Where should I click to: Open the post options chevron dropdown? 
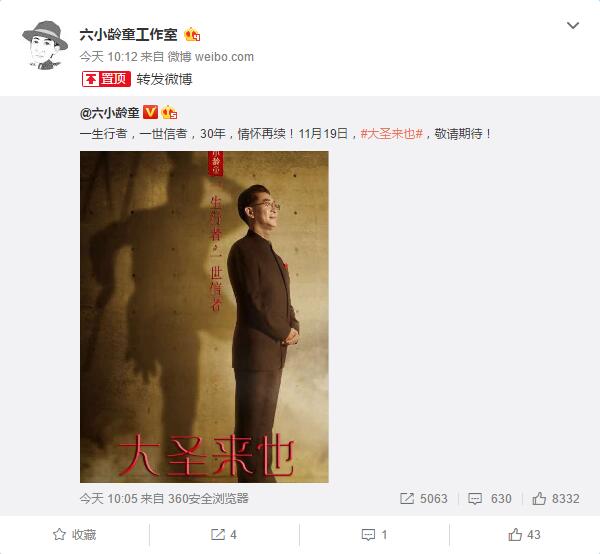572,26
